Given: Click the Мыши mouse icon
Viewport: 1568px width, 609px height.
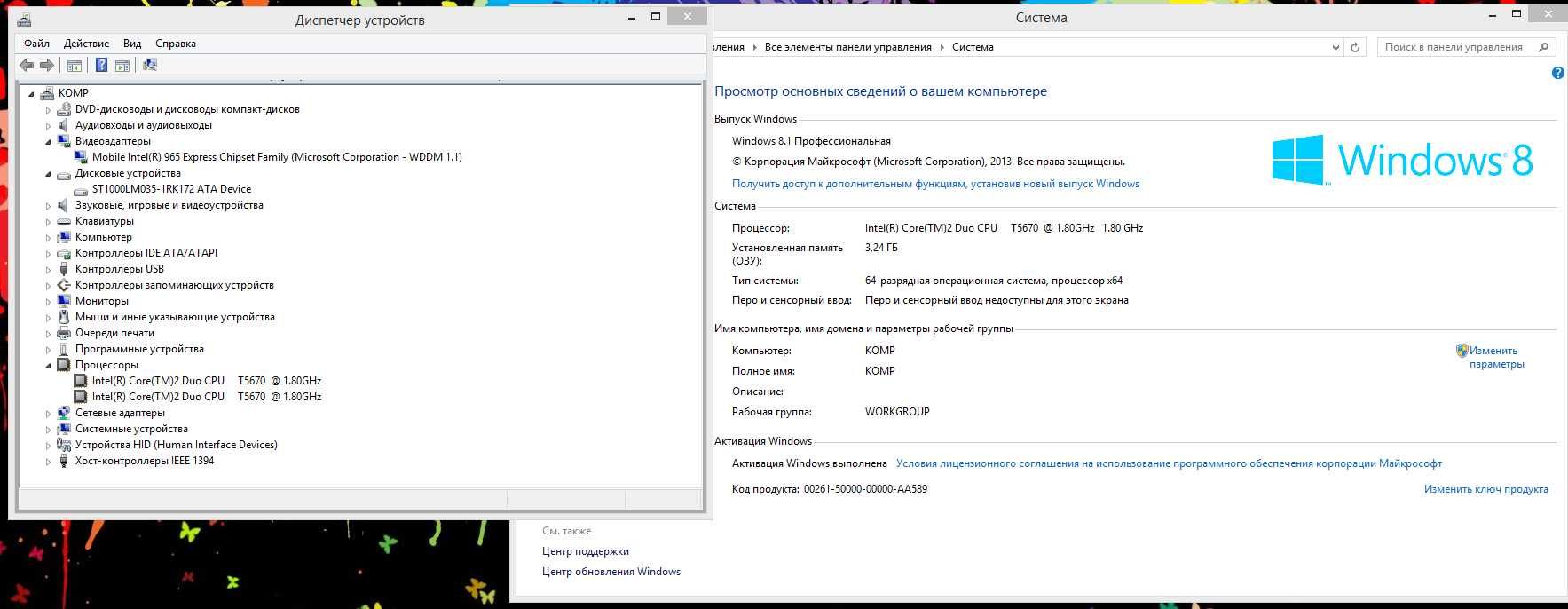Looking at the screenshot, I should (x=64, y=317).
